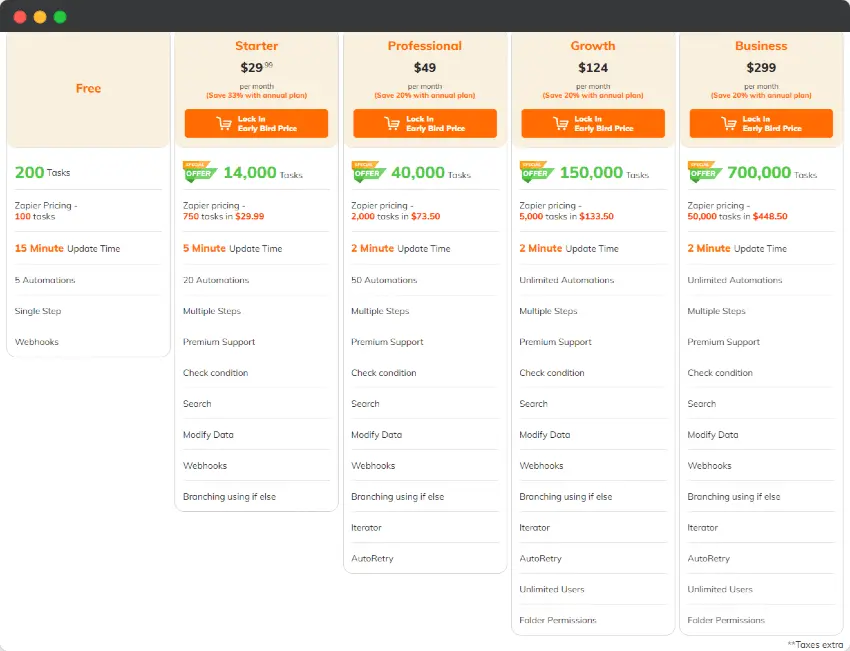Click the green macOS maximize window dot

tap(60, 17)
